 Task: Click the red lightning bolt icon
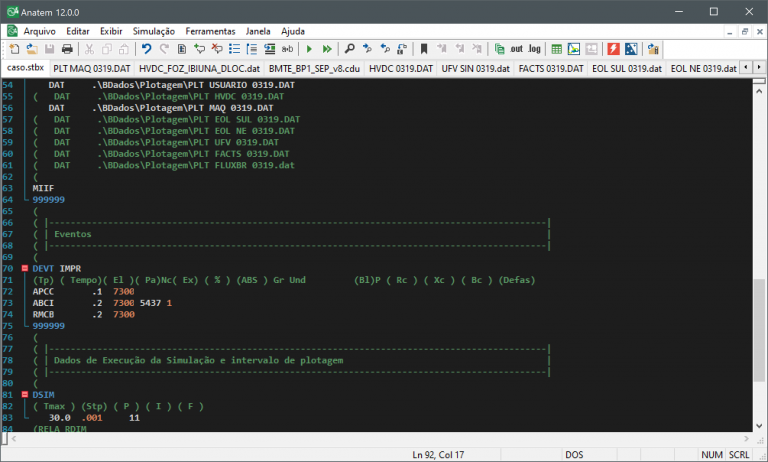click(613, 48)
